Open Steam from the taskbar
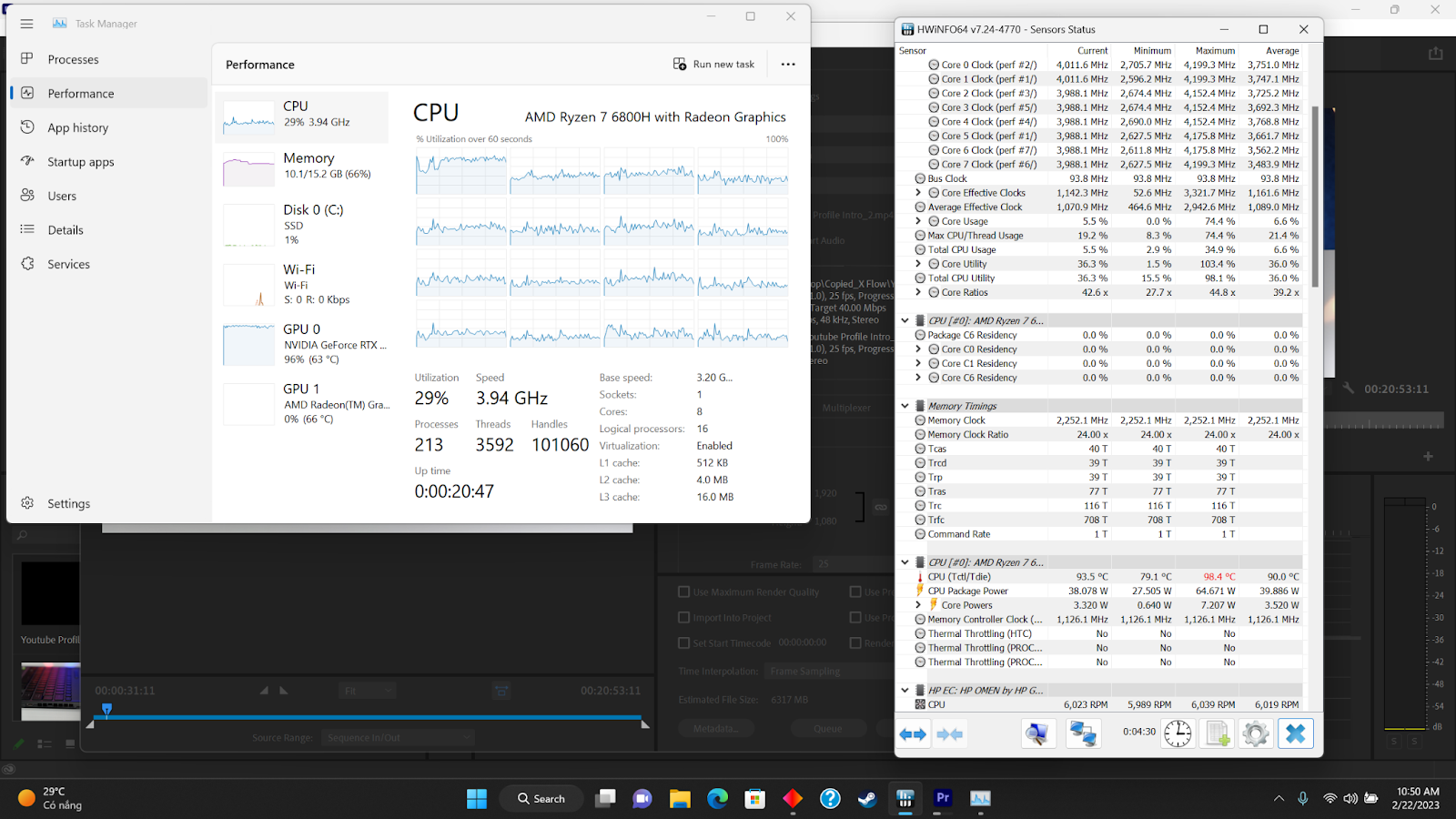Image resolution: width=1456 pixels, height=819 pixels. pyautogui.click(x=867, y=799)
